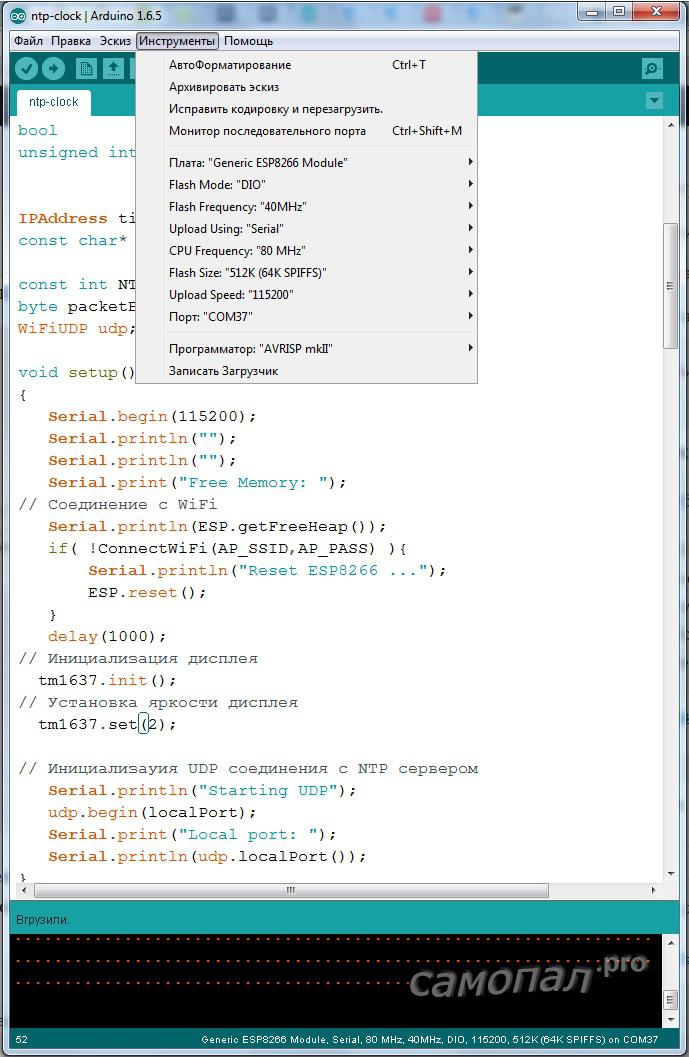Click the comment '// Соединение с WiFi'
Image resolution: width=689 pixels, height=1057 pixels.
click(117, 504)
